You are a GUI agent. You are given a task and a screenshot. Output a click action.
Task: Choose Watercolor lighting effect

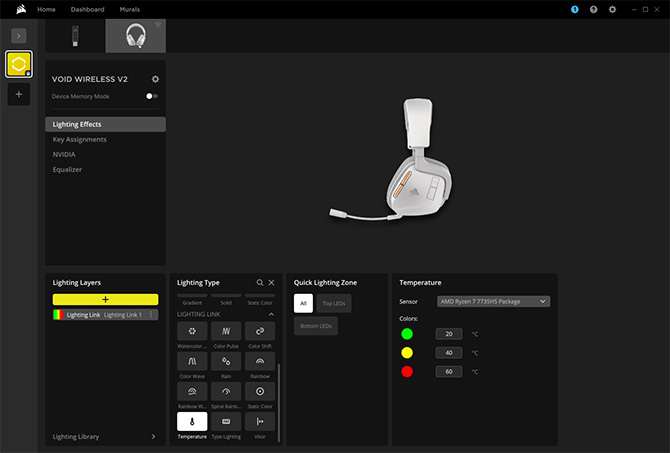point(192,331)
